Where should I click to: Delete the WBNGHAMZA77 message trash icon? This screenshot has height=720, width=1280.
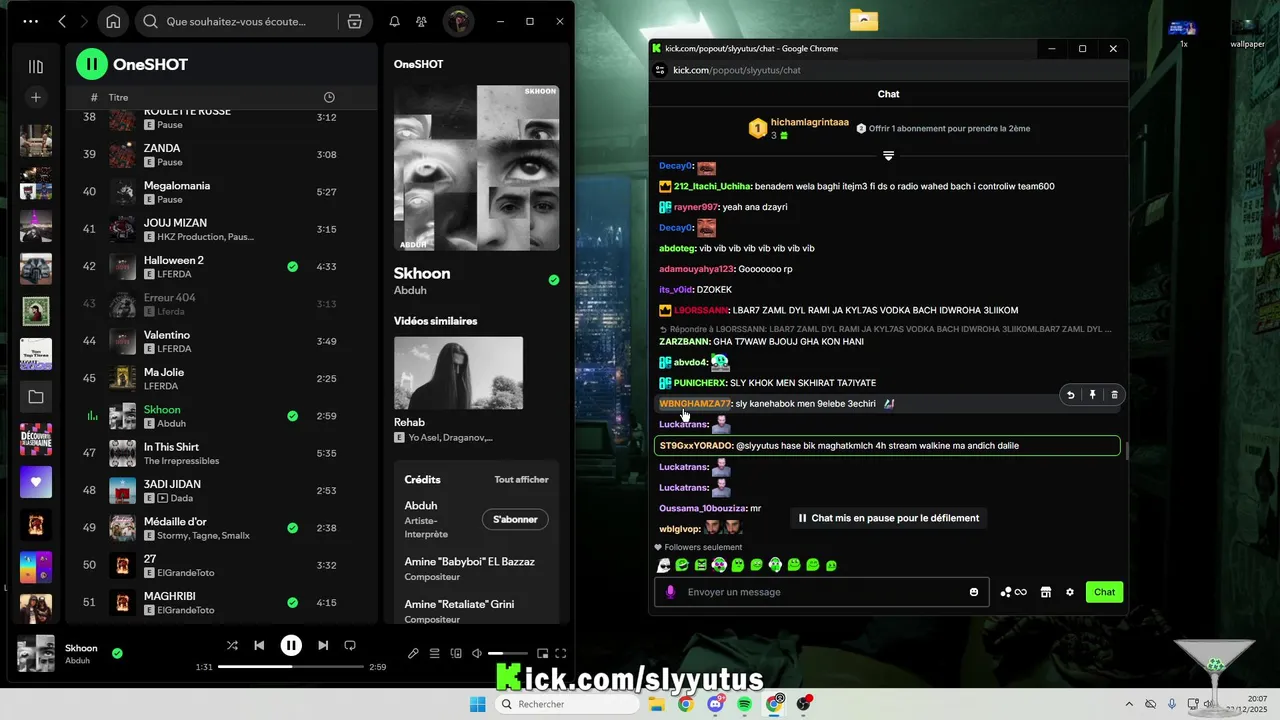tap(1115, 395)
